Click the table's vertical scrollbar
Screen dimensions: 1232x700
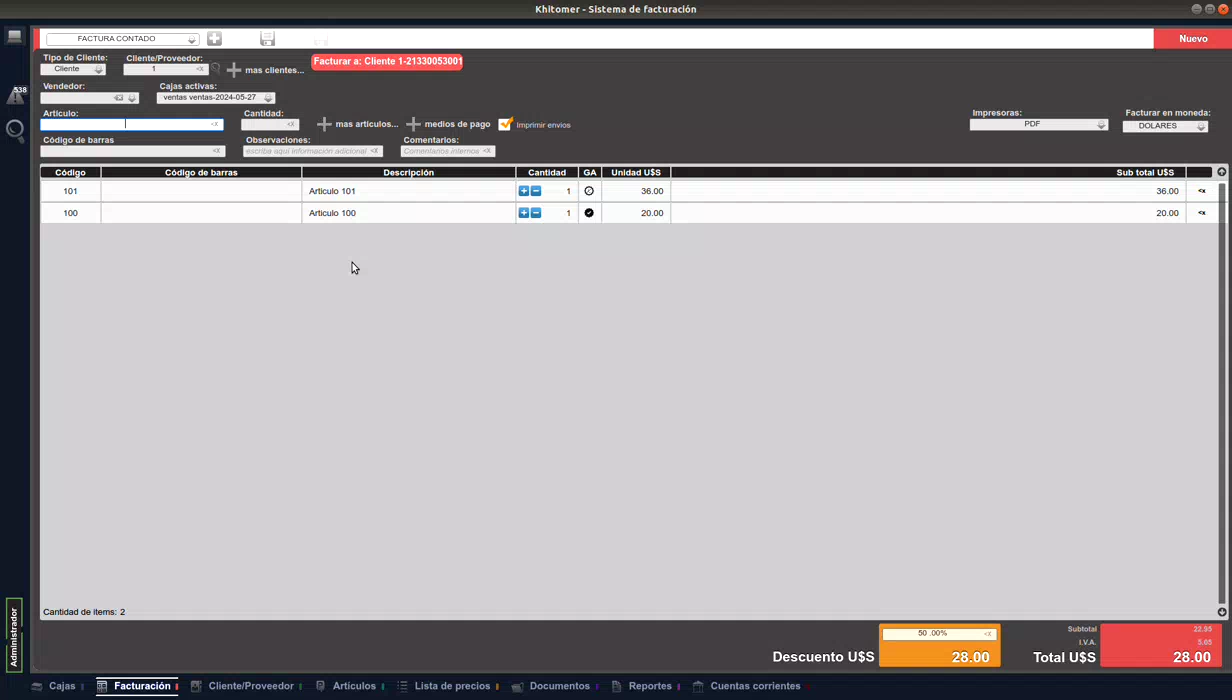(1221, 392)
